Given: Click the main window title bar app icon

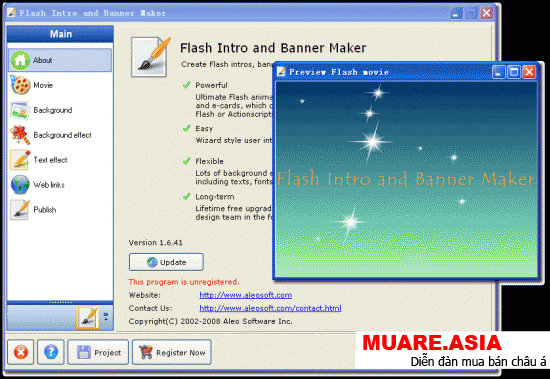Looking at the screenshot, I should tap(12, 13).
